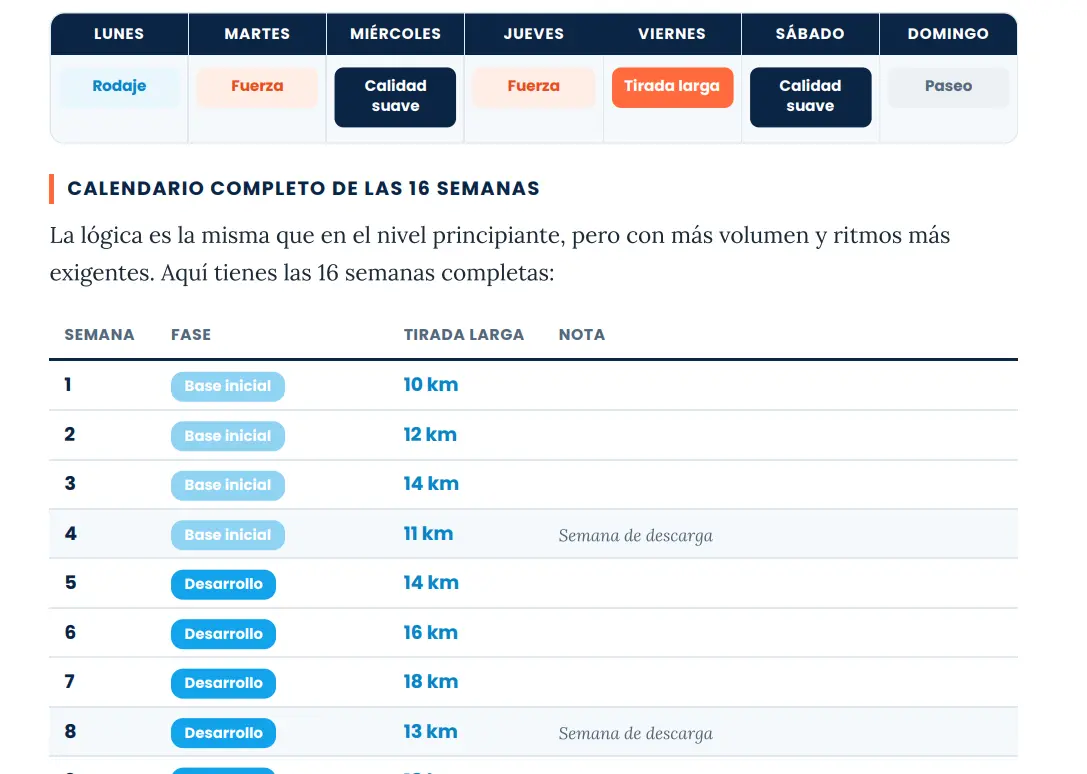Click 'Semana de descarga' note in week 8

(636, 733)
